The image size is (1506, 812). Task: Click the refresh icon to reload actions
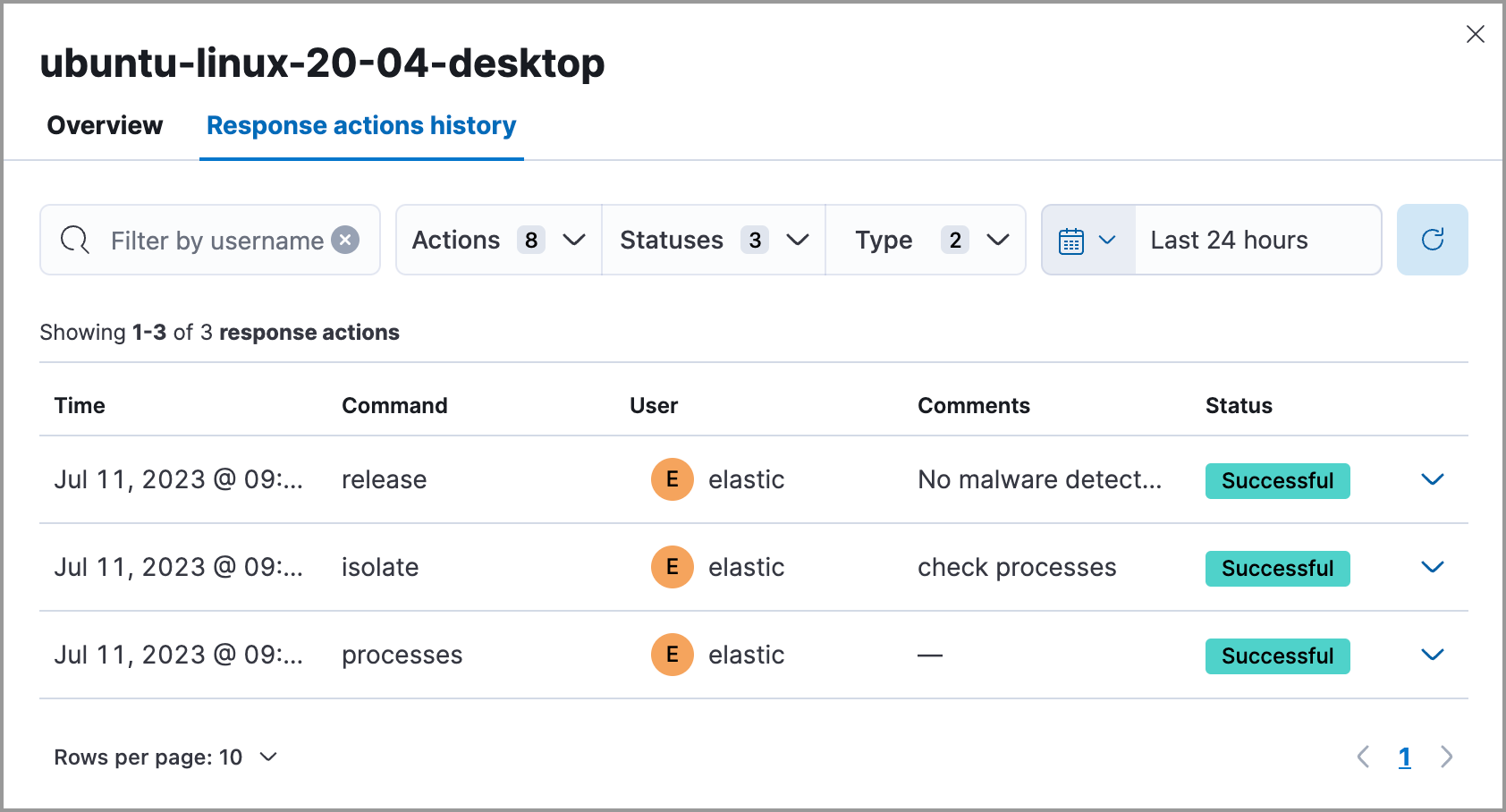click(x=1432, y=240)
